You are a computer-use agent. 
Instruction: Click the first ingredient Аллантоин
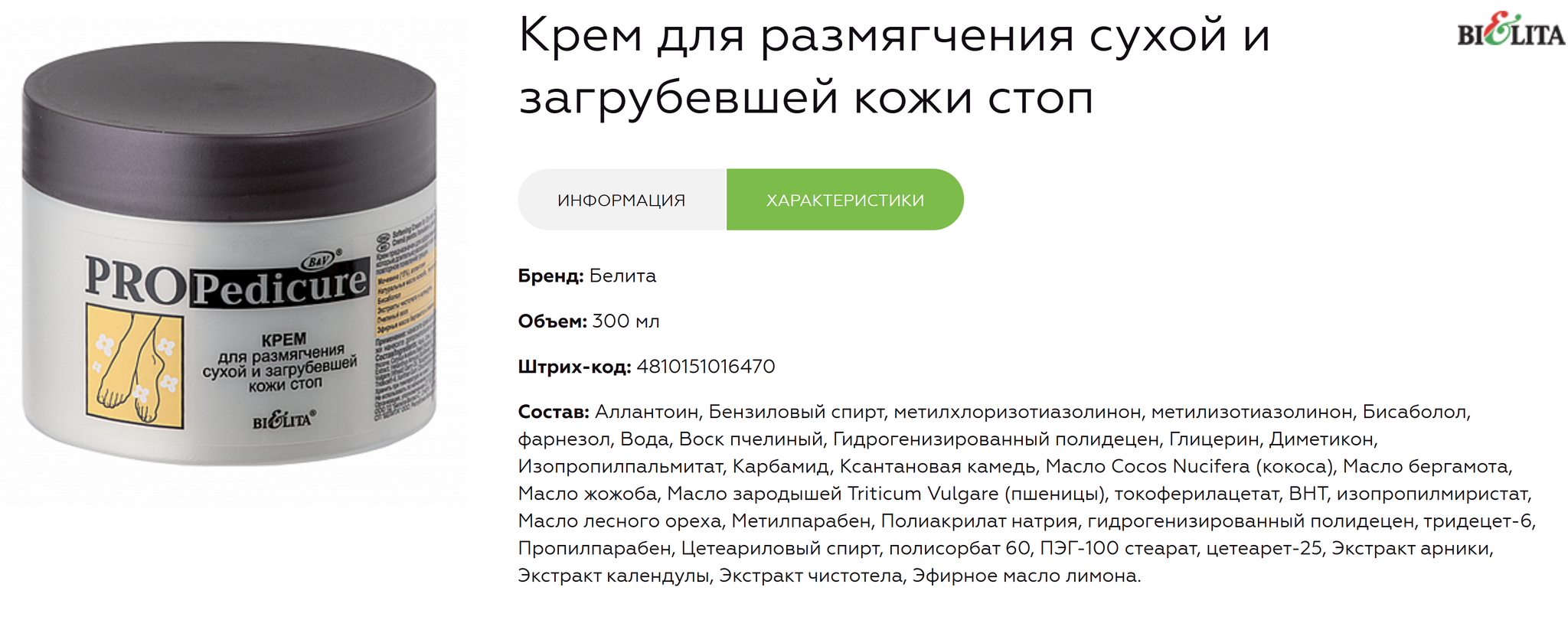[x=647, y=412]
